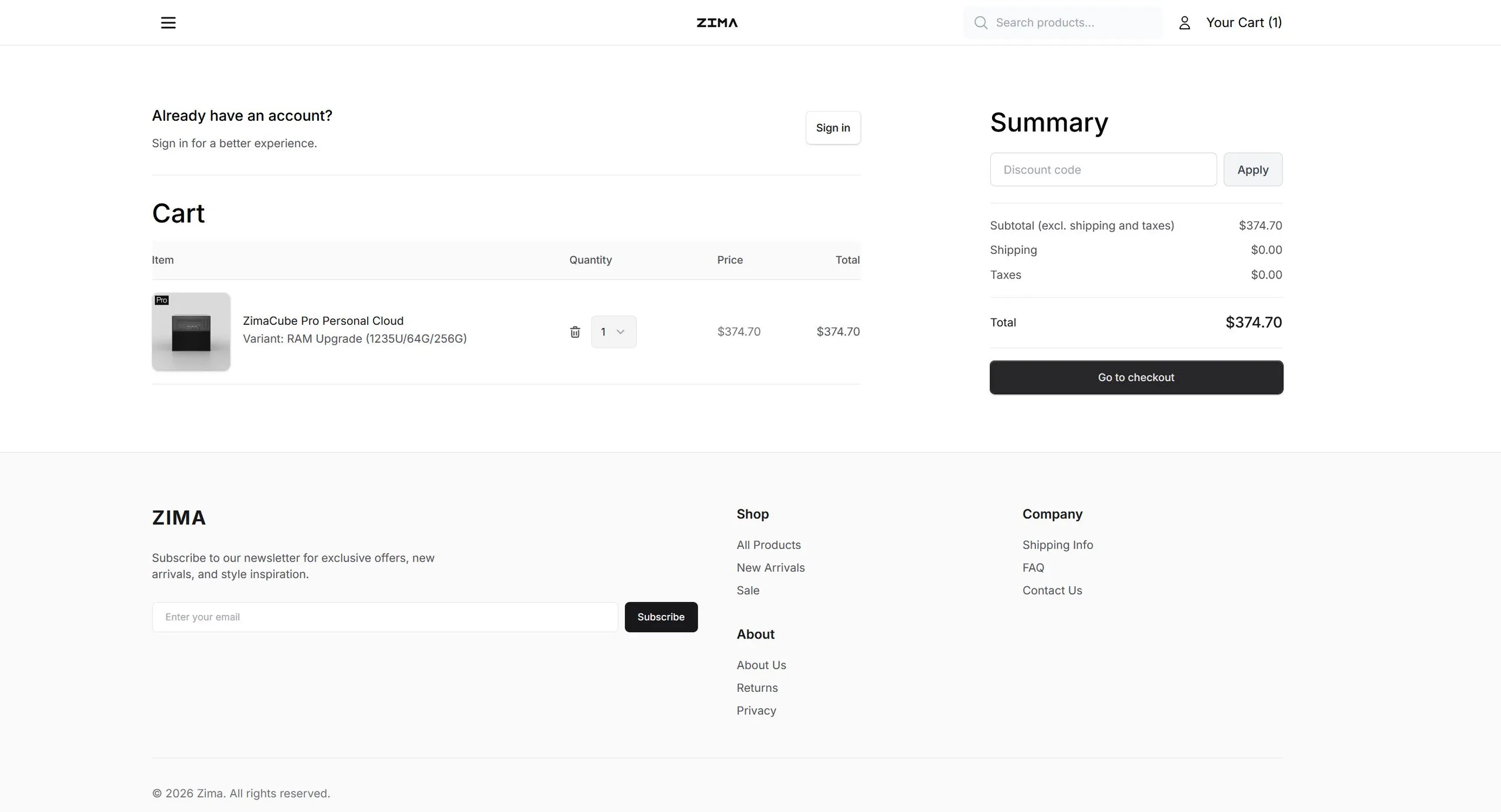
Task: Open Shipping Info in Company section
Action: point(1057,545)
